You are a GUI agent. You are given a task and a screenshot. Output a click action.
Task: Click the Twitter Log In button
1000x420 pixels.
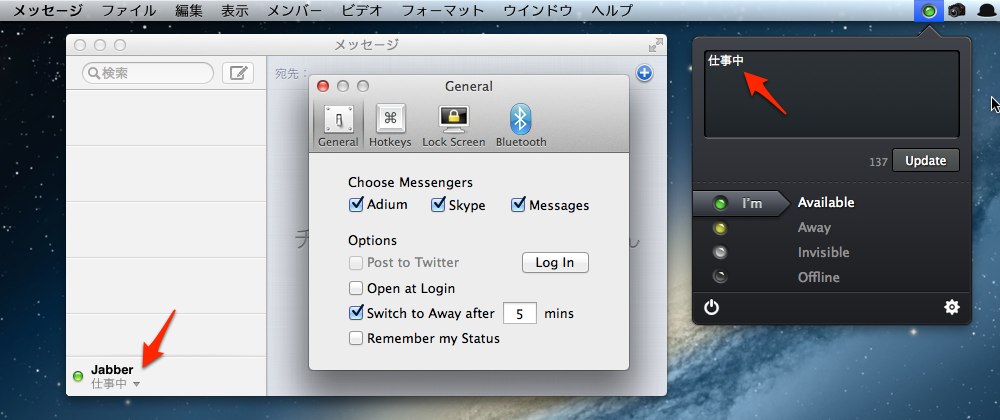(x=555, y=263)
